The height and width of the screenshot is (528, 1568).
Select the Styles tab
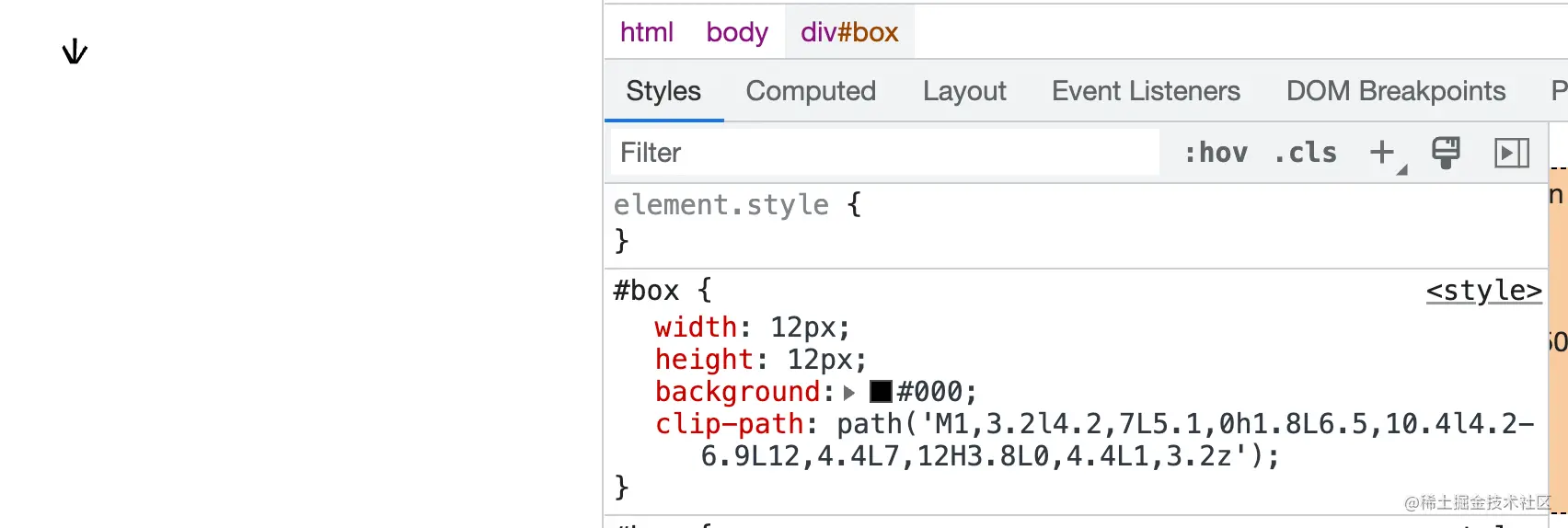click(663, 91)
